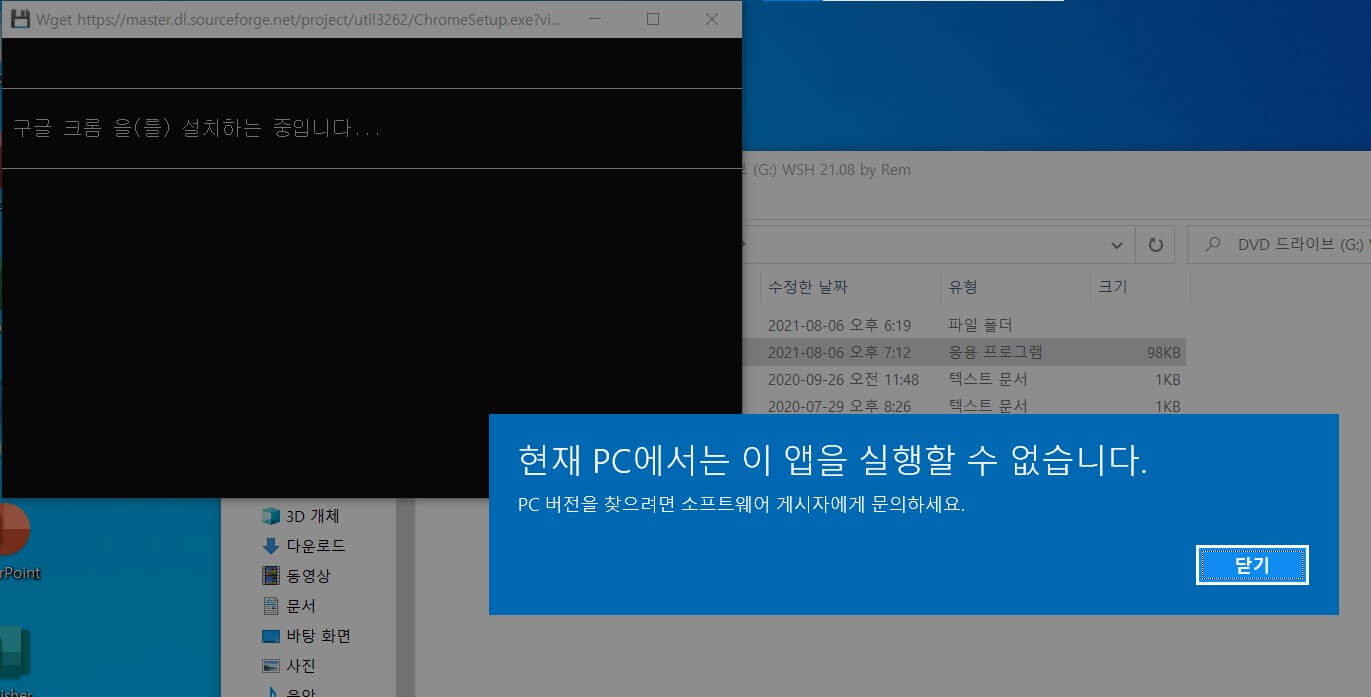Sort files by the 크기 column header
This screenshot has height=697, width=1371.
coord(1112,287)
